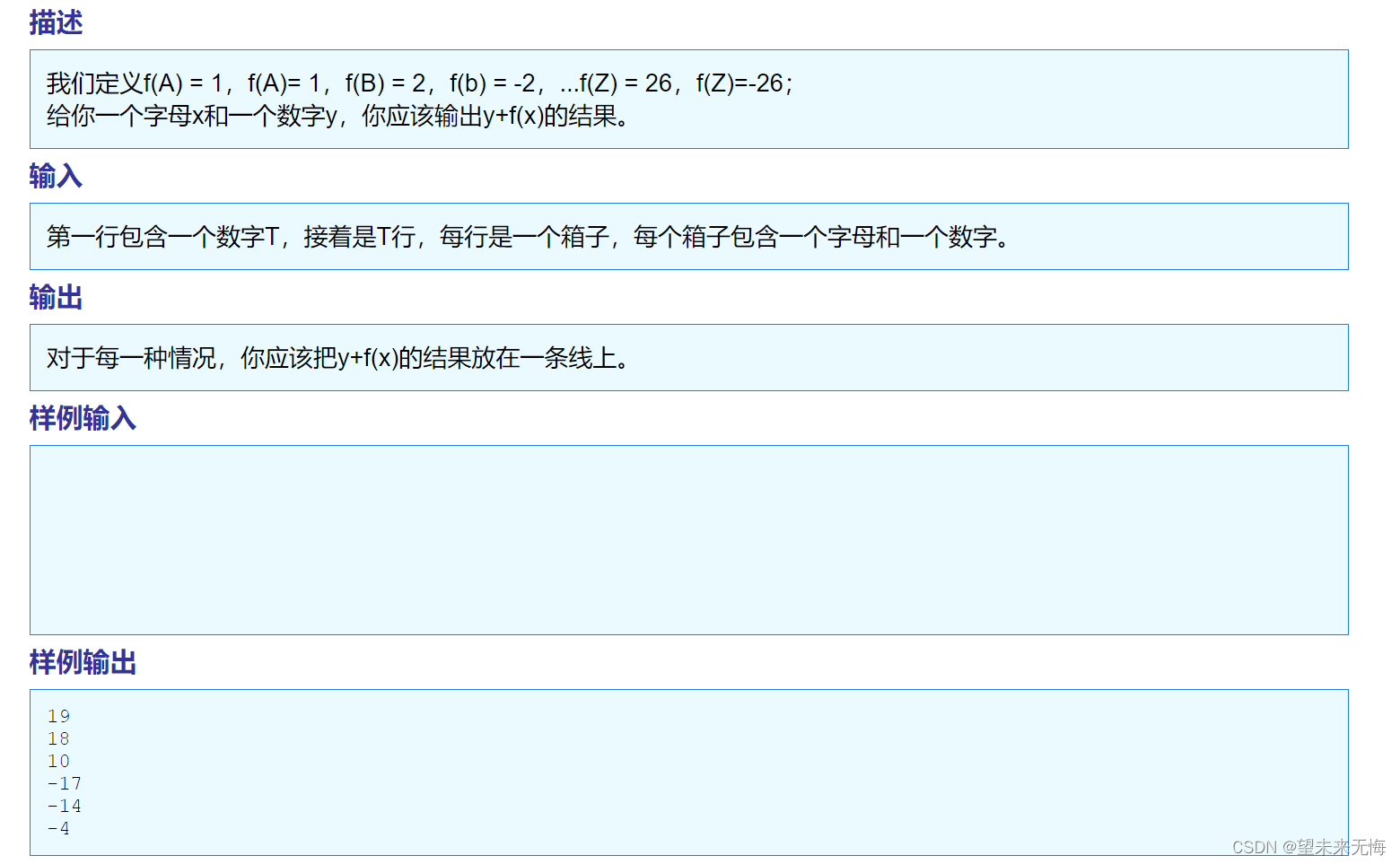Click the input format description panel
The height and width of the screenshot is (864, 1400).
pos(689,237)
